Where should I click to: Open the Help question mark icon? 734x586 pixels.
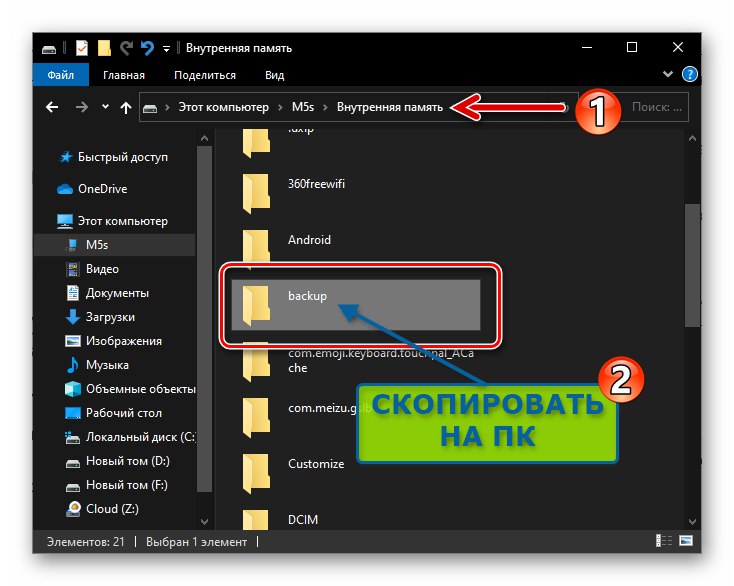point(690,74)
